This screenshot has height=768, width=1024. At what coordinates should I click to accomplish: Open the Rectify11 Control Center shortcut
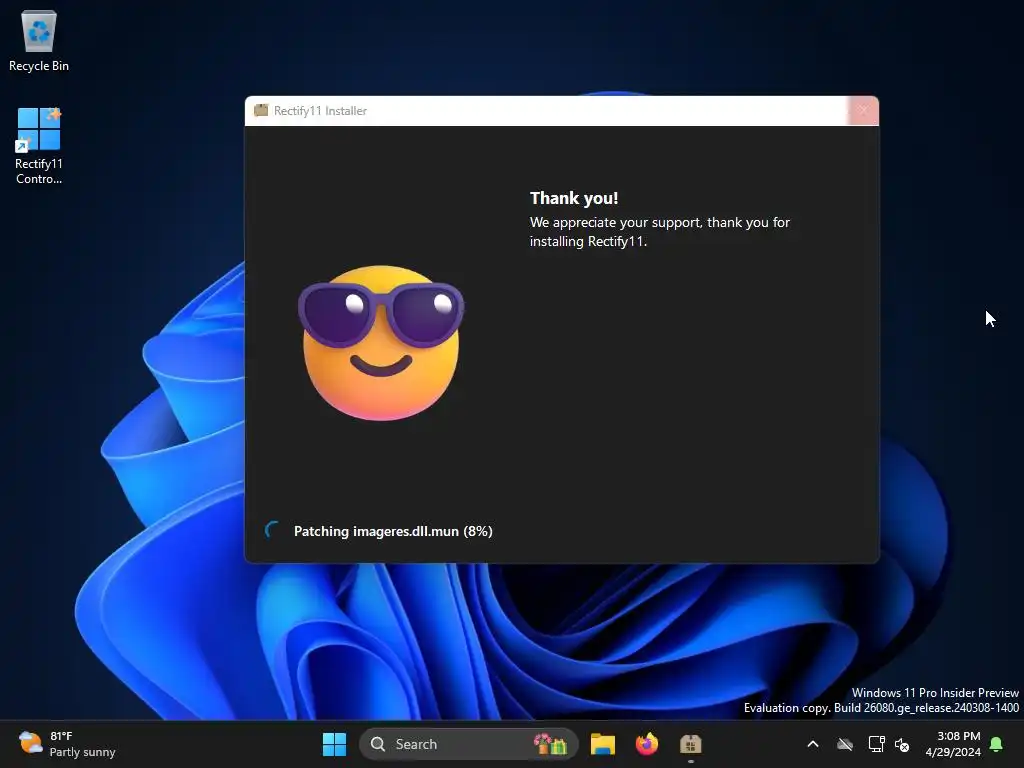(39, 146)
